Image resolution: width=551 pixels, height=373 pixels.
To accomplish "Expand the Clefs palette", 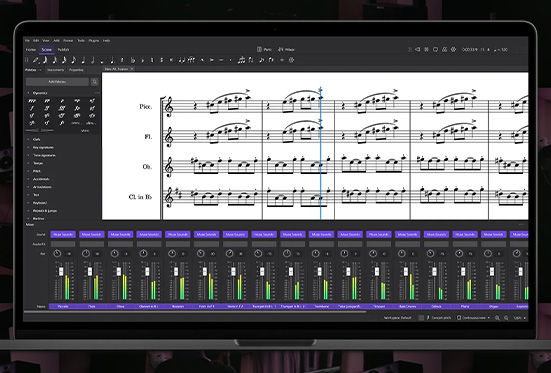I will pyautogui.click(x=28, y=140).
